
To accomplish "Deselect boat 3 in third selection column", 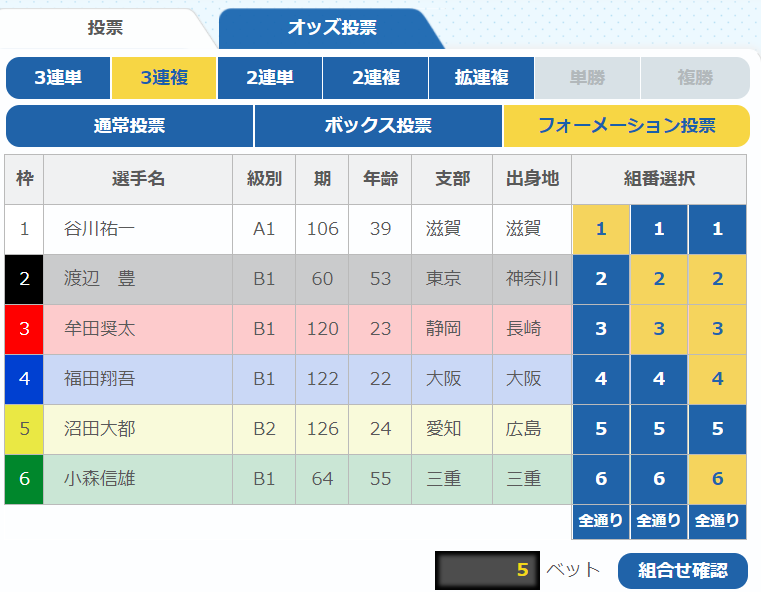I will point(717,329).
